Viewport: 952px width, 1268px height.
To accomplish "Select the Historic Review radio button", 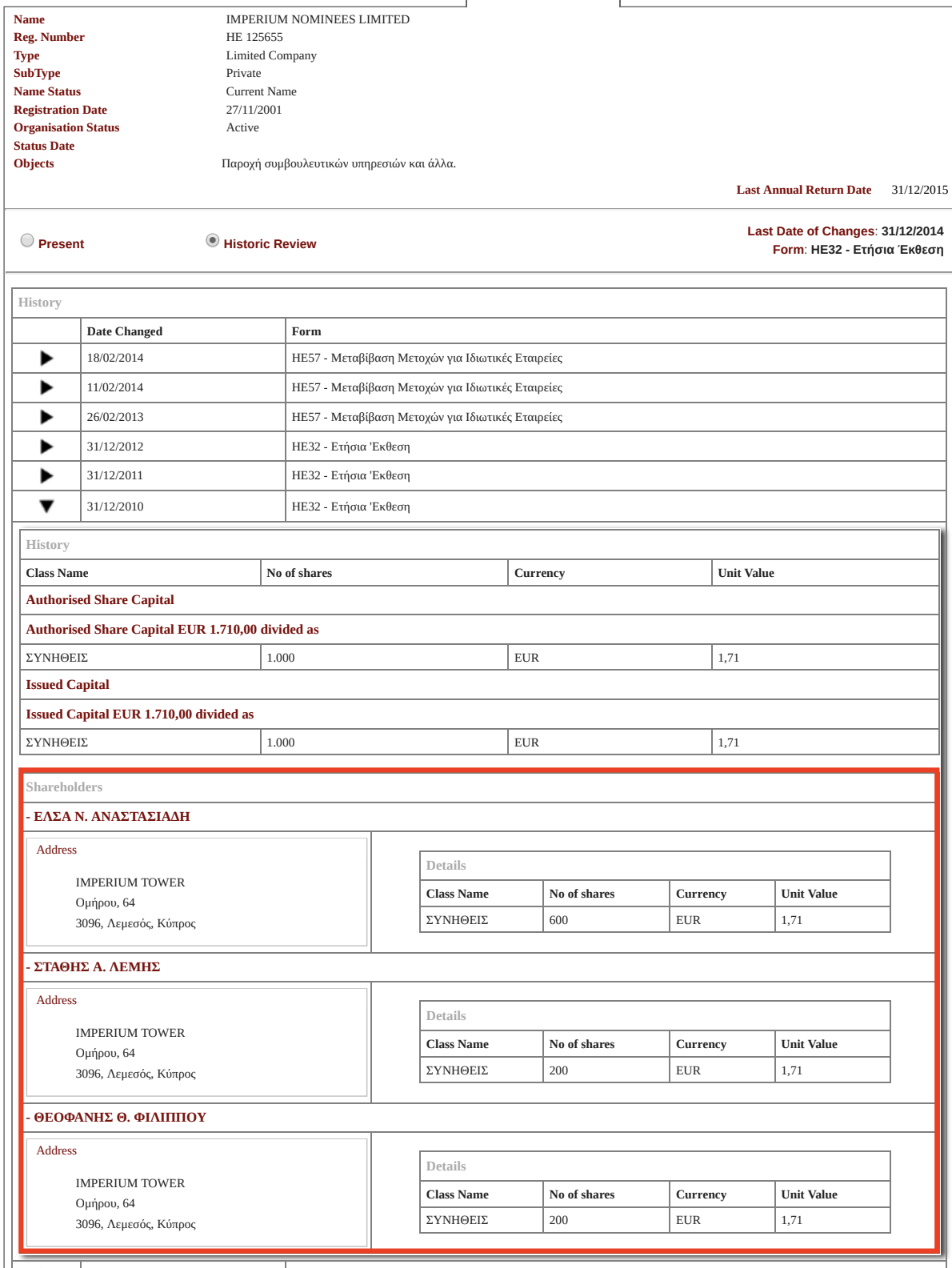I will (211, 242).
